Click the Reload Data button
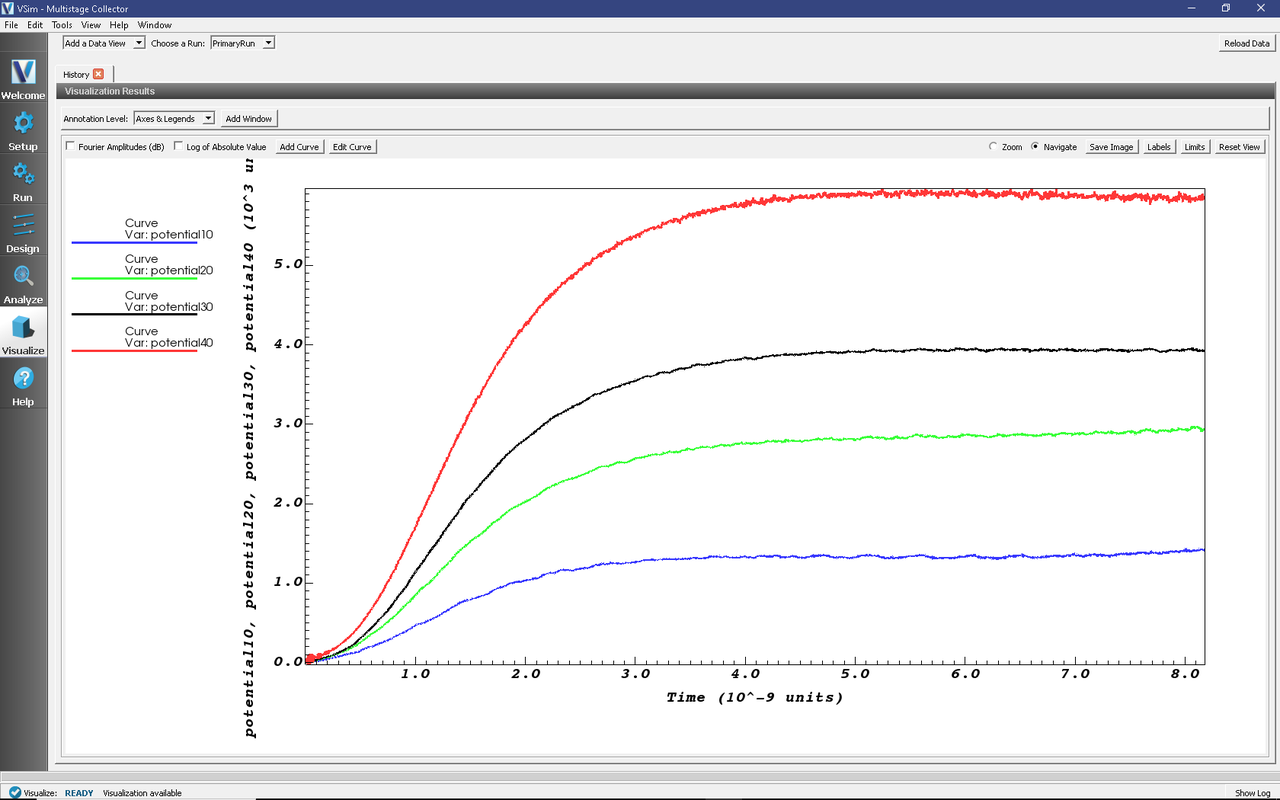The width and height of the screenshot is (1280, 800). coord(1247,43)
